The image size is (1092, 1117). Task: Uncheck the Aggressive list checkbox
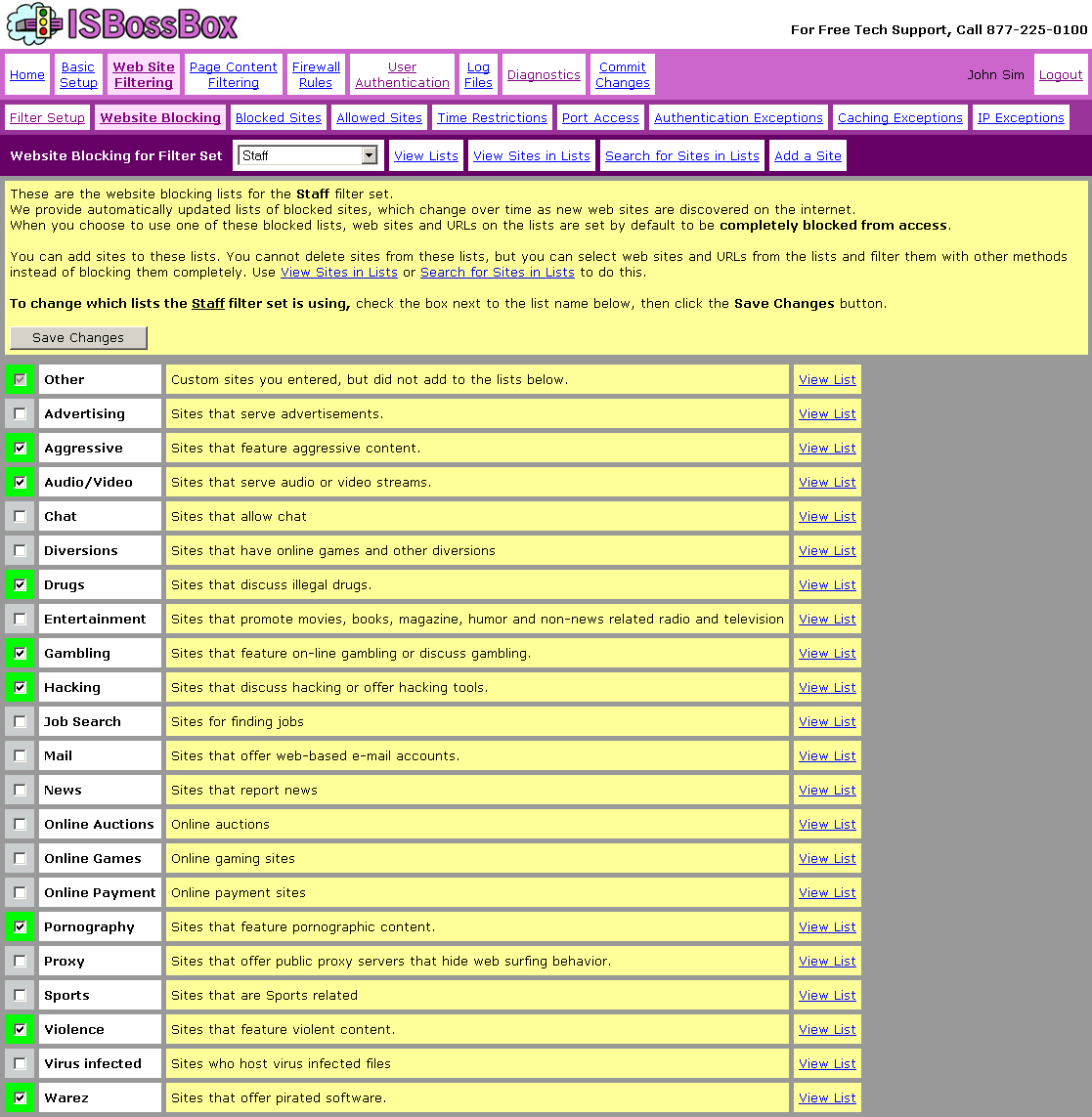21,449
